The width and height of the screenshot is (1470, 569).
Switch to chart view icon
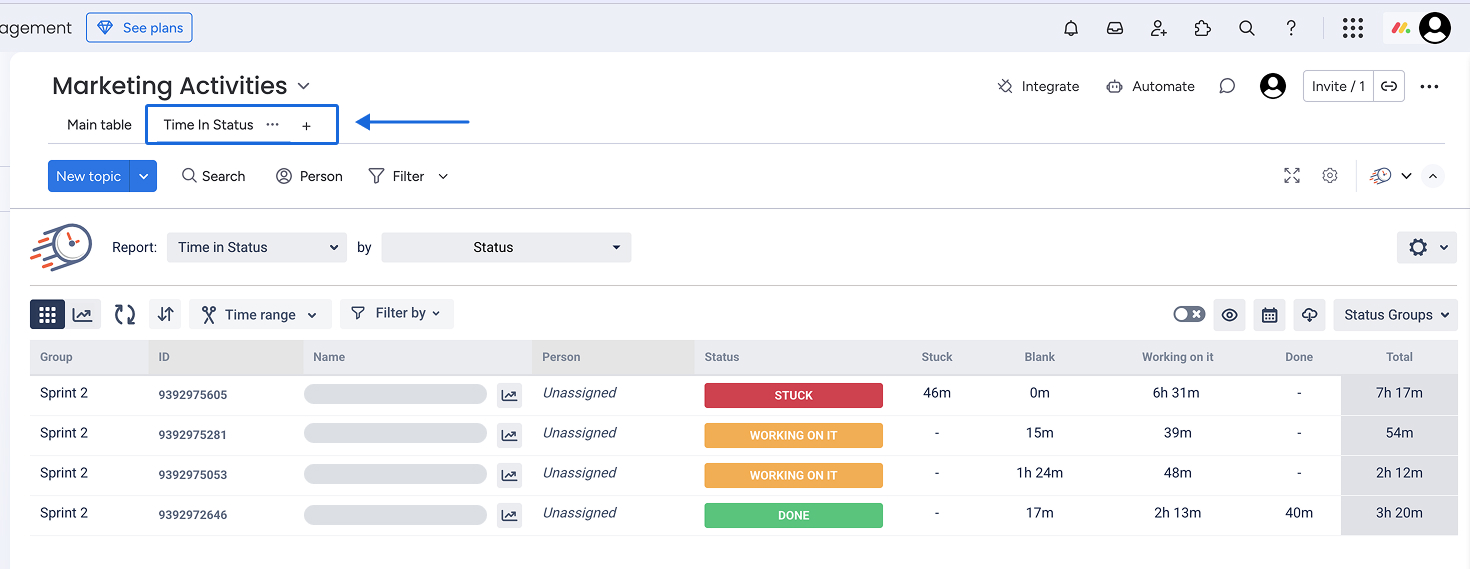[83, 315]
